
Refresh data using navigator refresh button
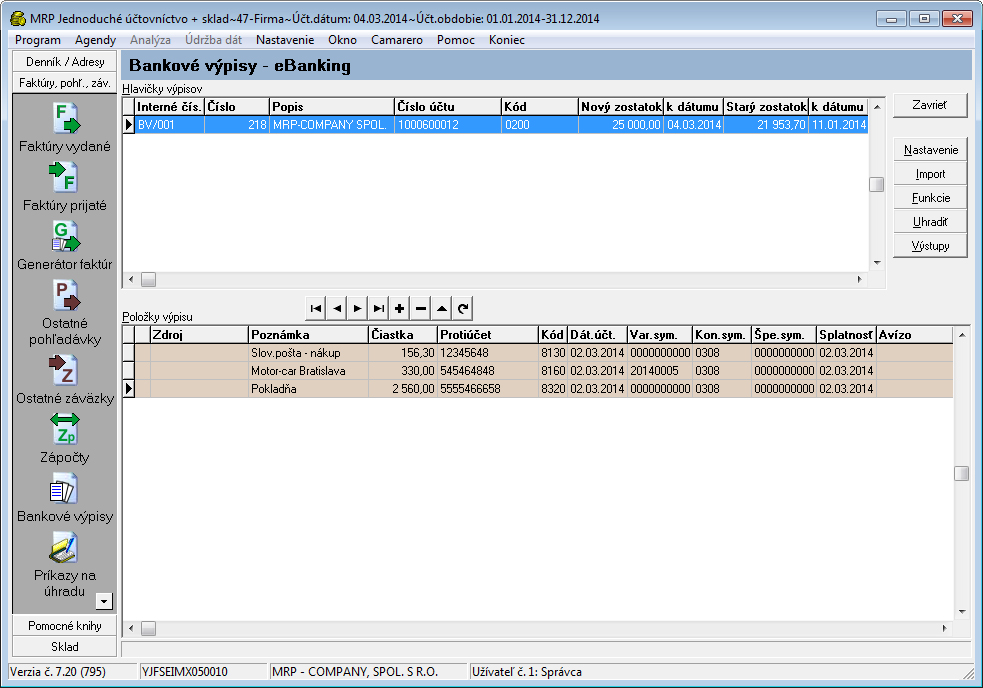[463, 309]
